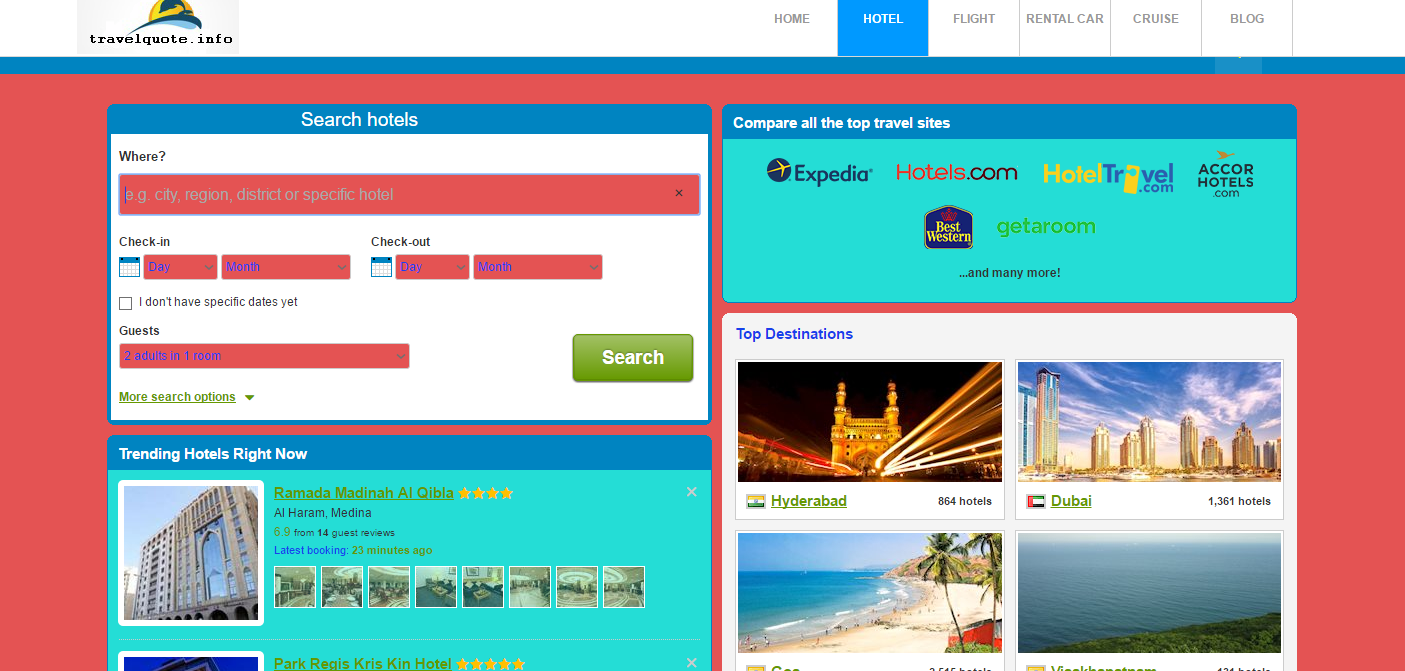
Task: Open the check-in Day dropdown
Action: (x=180, y=266)
